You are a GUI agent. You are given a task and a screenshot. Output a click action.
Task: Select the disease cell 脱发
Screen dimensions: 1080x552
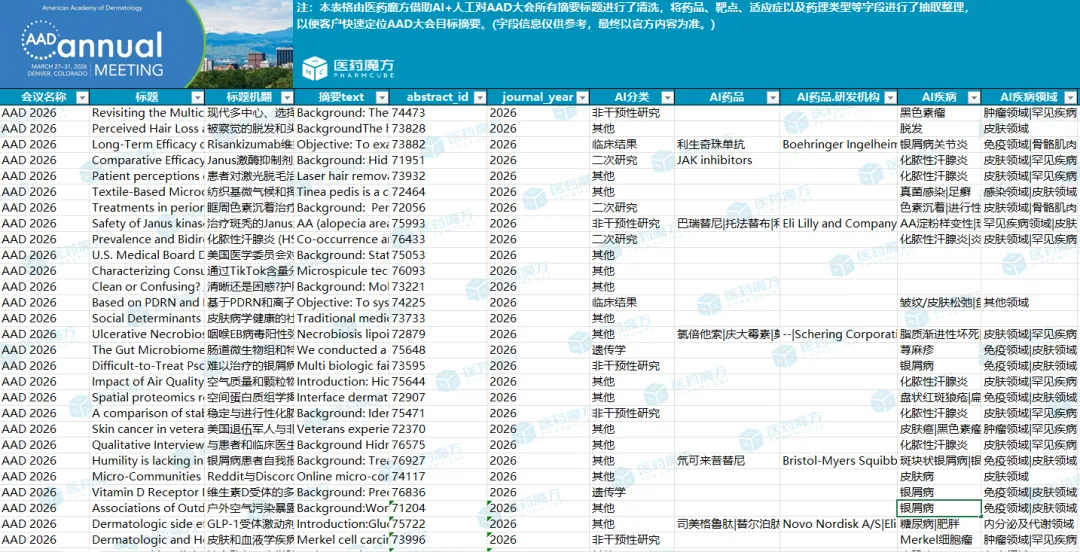tap(939, 128)
